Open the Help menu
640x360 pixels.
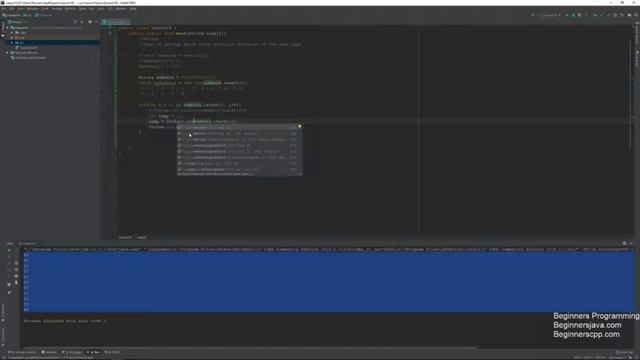[133, 9]
